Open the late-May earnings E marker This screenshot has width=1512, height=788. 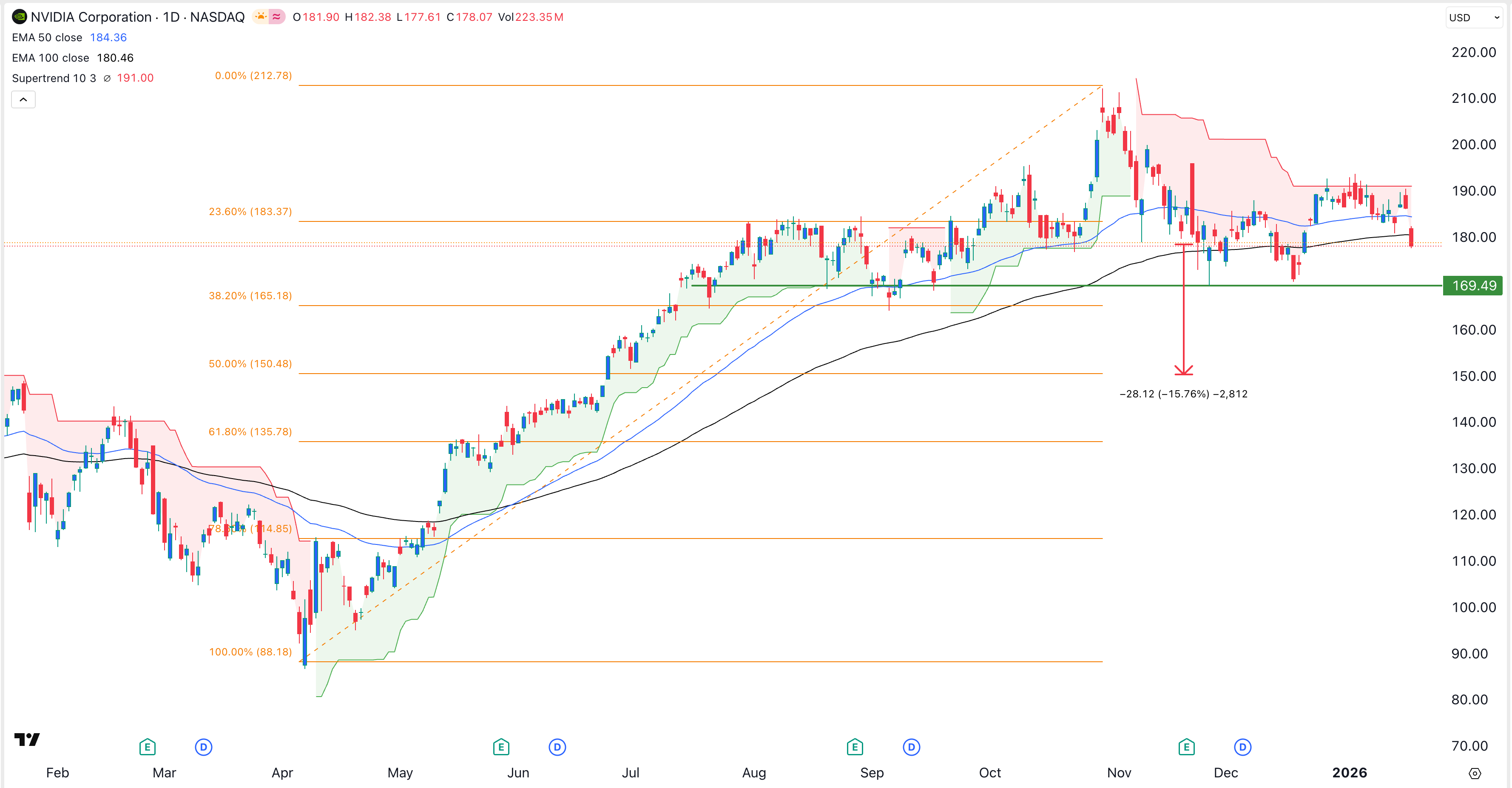tap(501, 747)
